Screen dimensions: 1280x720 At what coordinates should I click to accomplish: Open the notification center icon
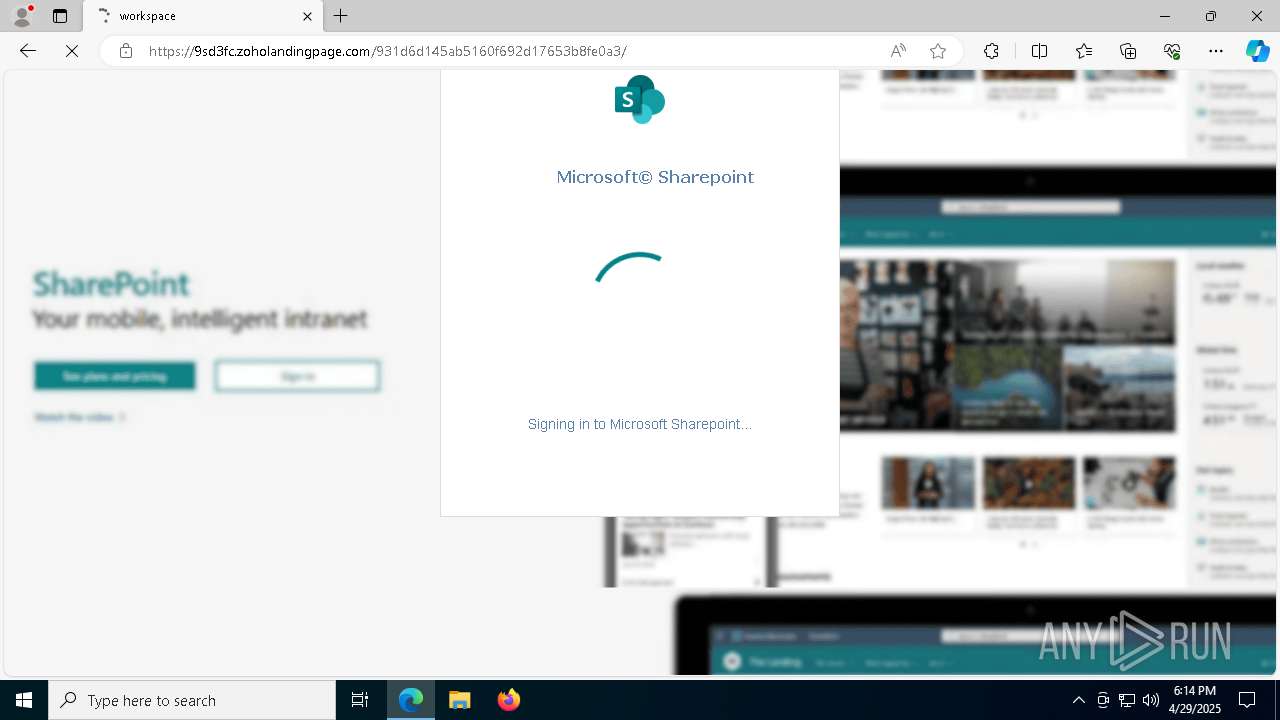[x=1247, y=700]
